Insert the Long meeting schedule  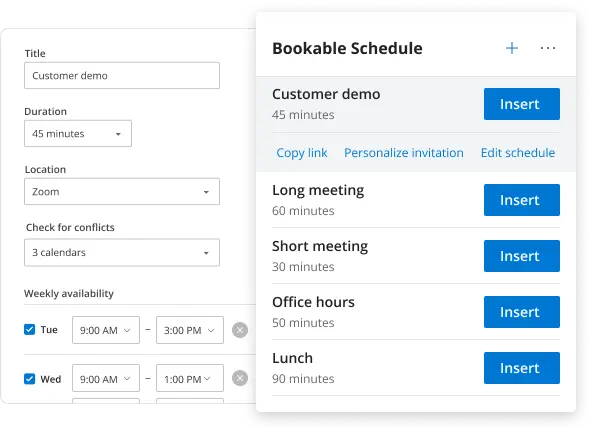(522, 200)
